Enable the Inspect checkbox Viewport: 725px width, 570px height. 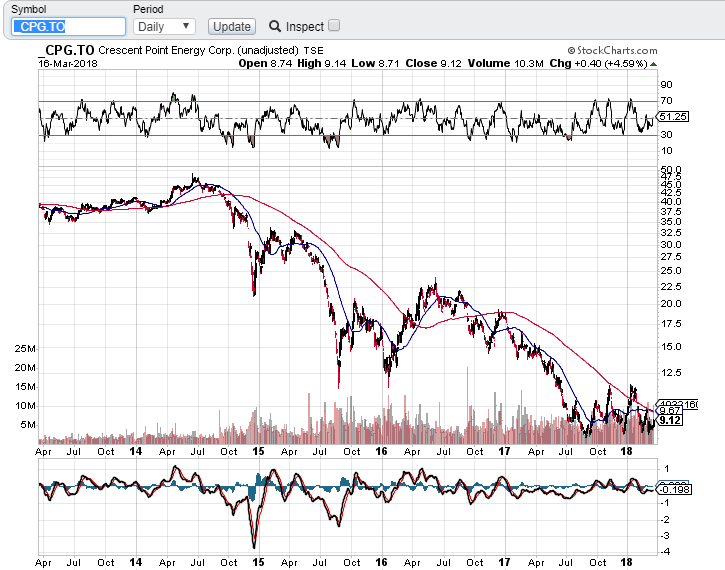334,25
